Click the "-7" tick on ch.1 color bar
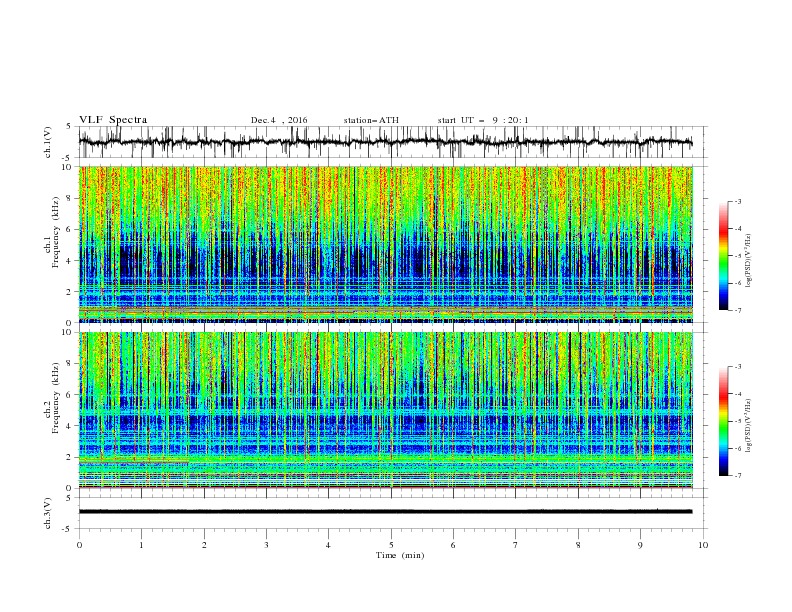792x612 pixels. (738, 310)
